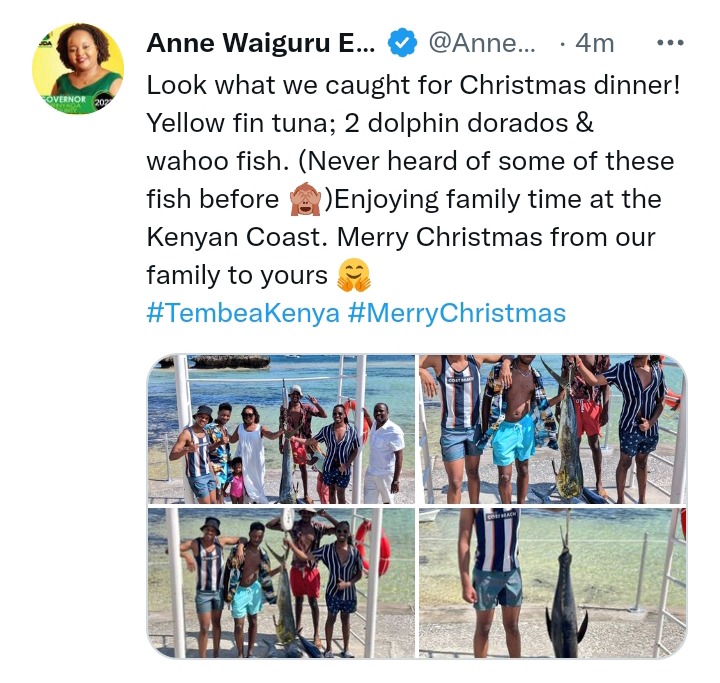Open the #TembeaKenya hashtag

tap(242, 313)
